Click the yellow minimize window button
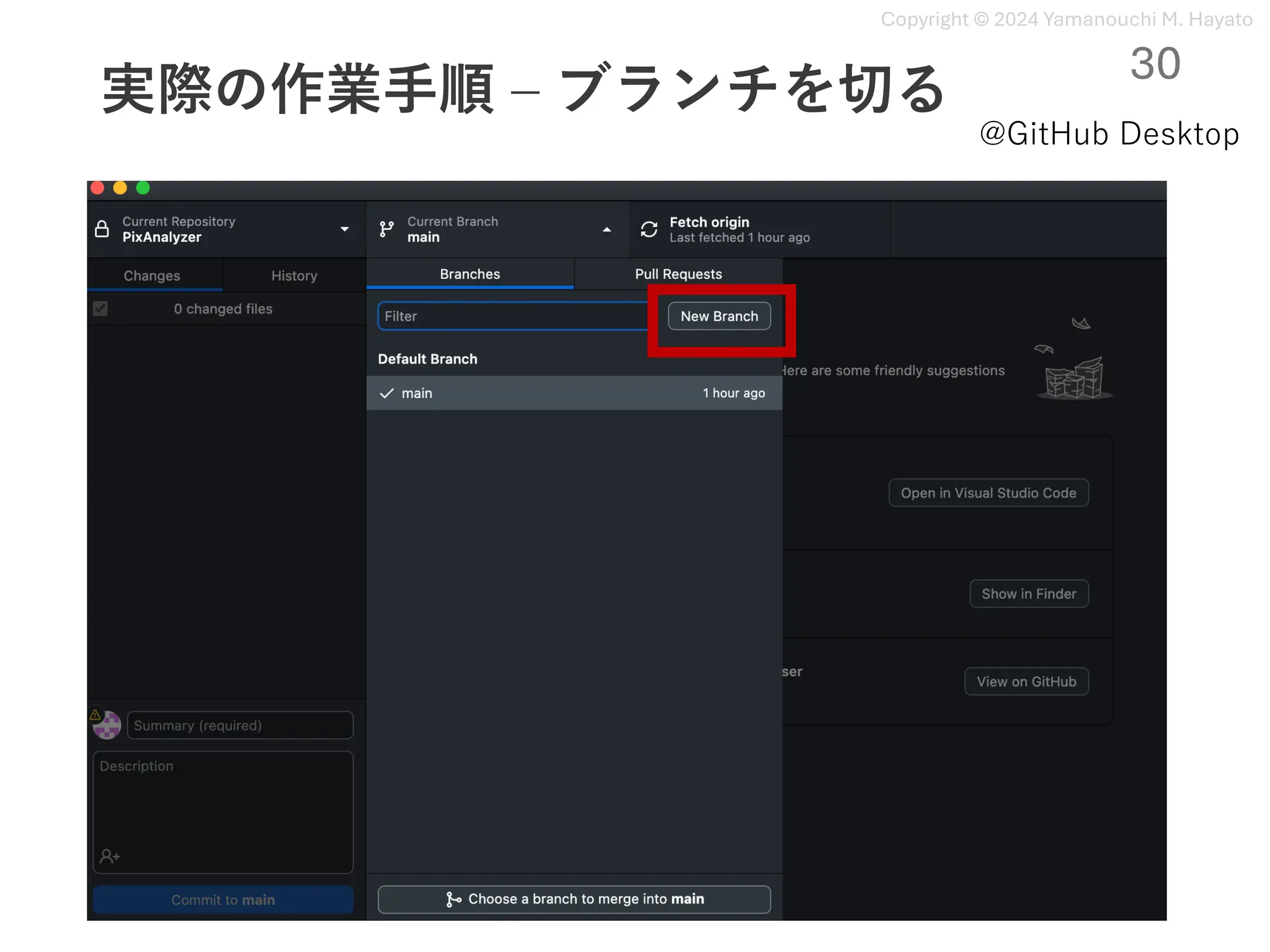The width and height of the screenshot is (1270, 952). point(120,188)
